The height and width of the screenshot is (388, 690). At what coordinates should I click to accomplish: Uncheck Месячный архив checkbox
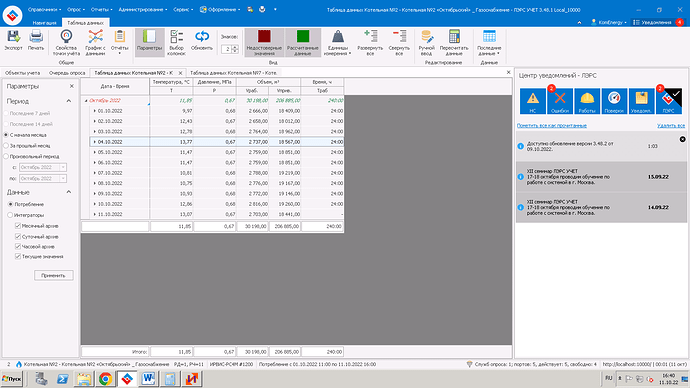pos(18,226)
